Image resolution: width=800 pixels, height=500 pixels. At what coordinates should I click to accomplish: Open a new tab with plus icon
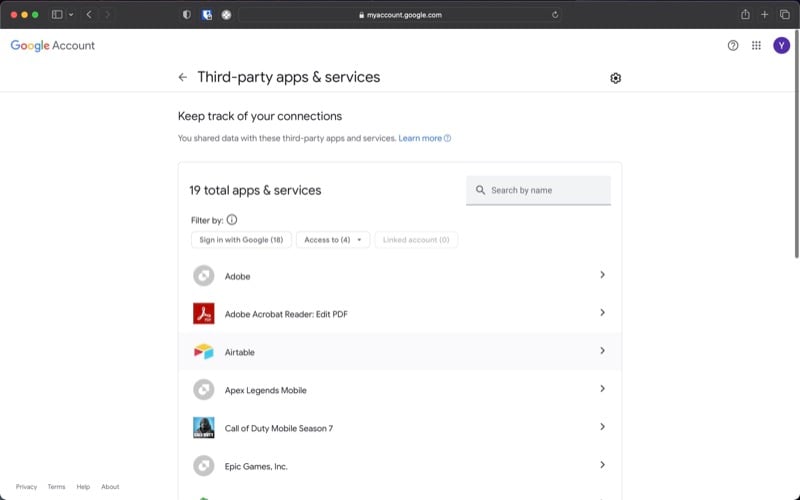(764, 15)
